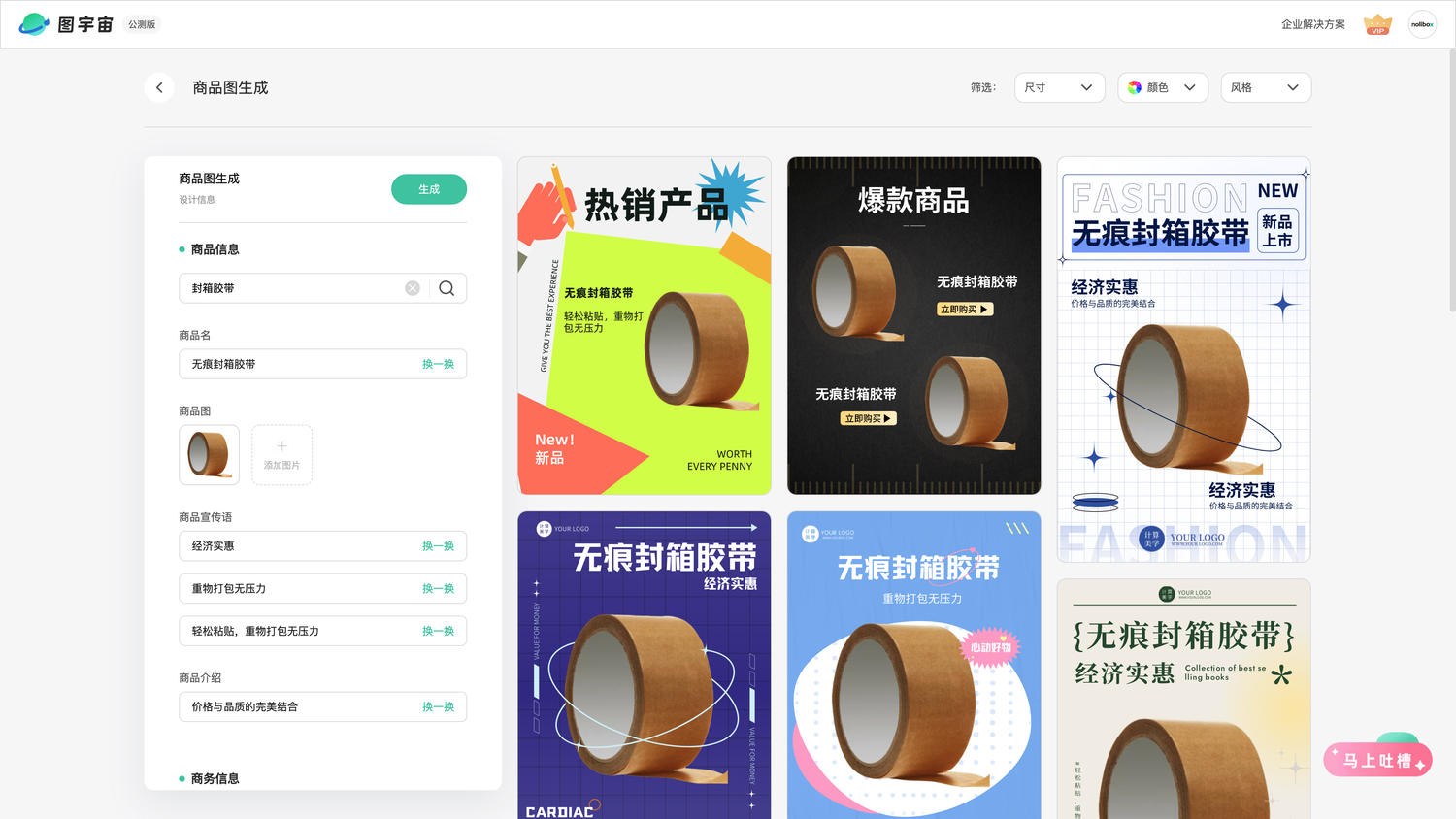This screenshot has height=819, width=1456.
Task: Click the color wheel icon in filter
Action: pos(1135,87)
